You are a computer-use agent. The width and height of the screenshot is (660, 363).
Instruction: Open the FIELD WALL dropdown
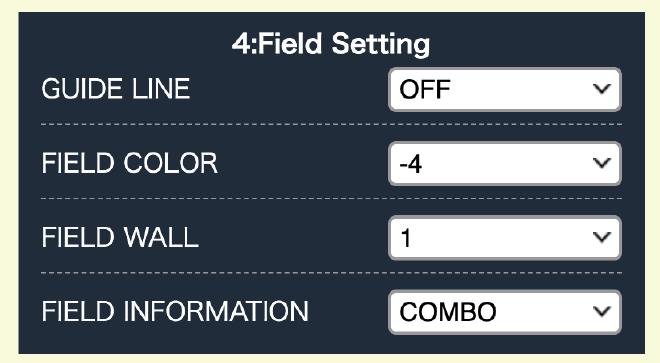coord(505,238)
